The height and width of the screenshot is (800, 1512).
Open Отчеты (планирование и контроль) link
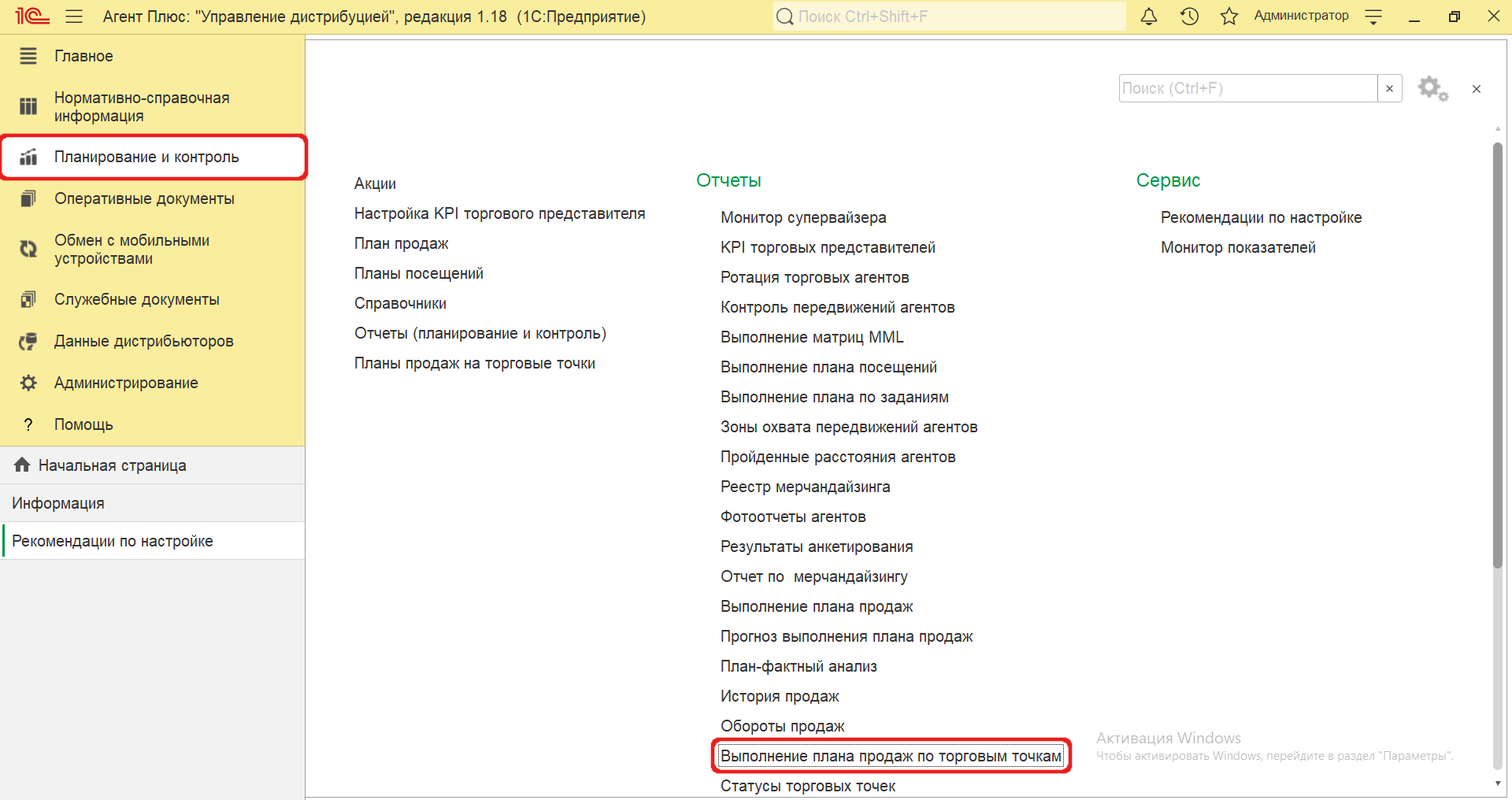(480, 333)
